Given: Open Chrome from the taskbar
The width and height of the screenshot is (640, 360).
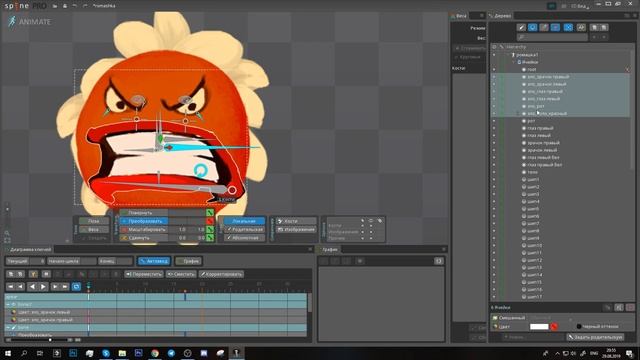Looking at the screenshot, I should point(155,353).
